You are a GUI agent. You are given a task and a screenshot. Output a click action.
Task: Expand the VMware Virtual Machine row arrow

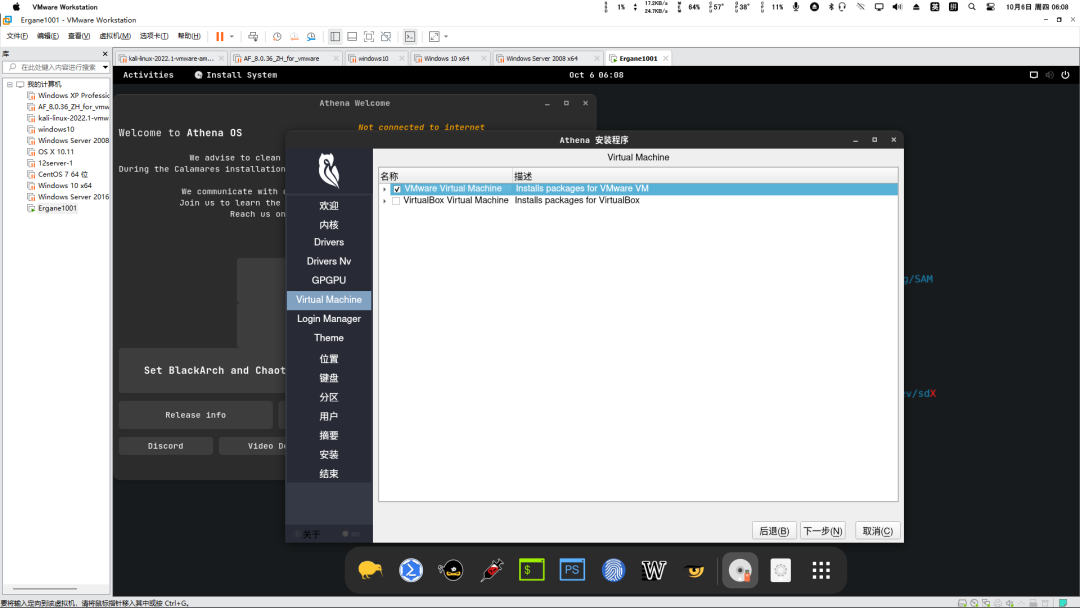pyautogui.click(x=384, y=189)
